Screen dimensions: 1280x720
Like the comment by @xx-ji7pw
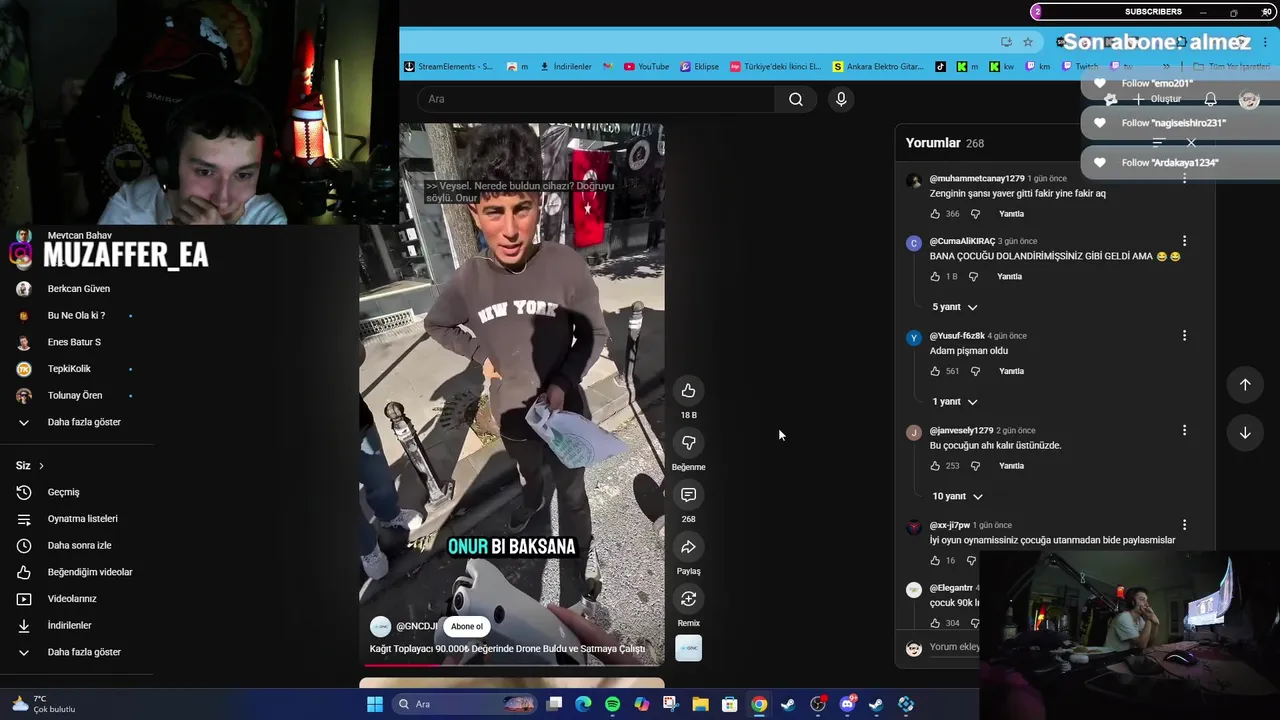935,561
